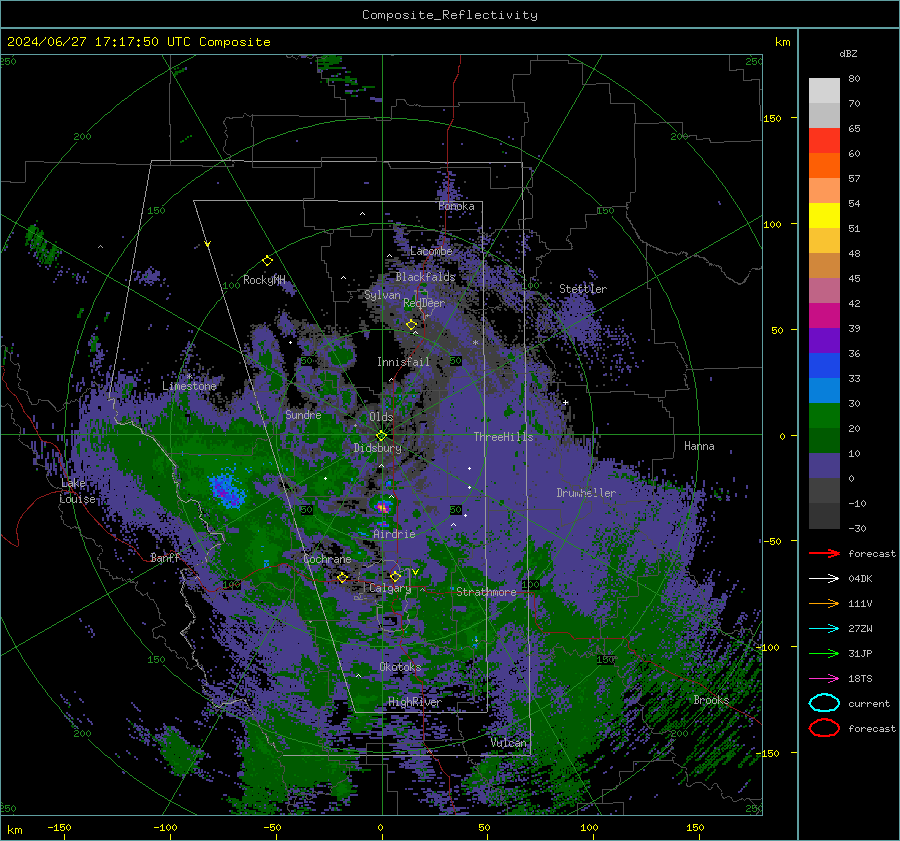The image size is (900, 841).
Task: Select the Cochrane label
Action: click(x=327, y=559)
